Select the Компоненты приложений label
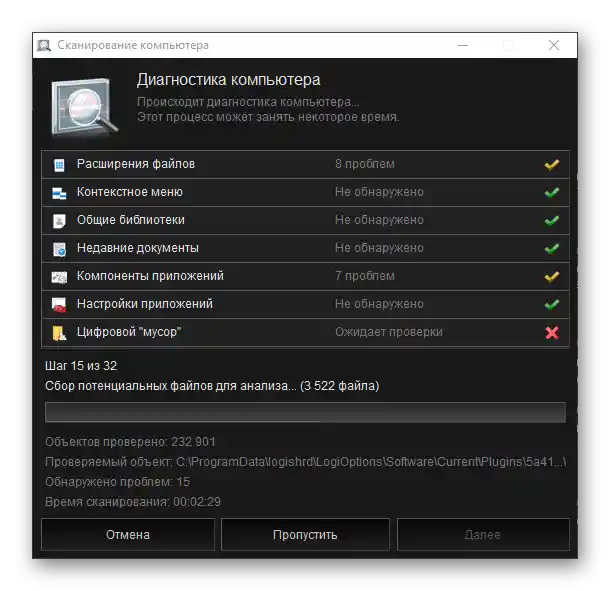This screenshot has width=610, height=591. coord(150,276)
